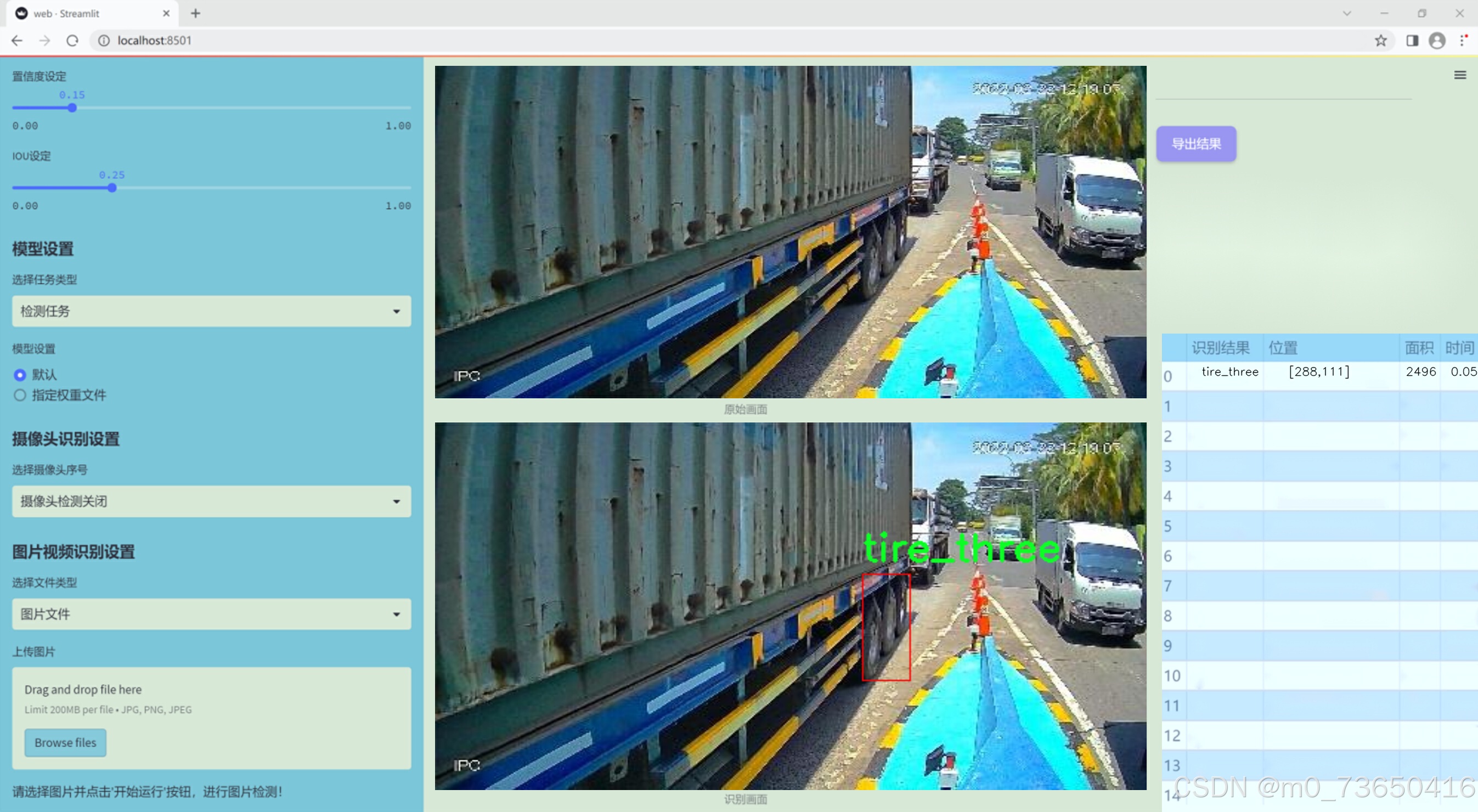Open the browser side panel icon
The image size is (1478, 812).
click(1412, 41)
